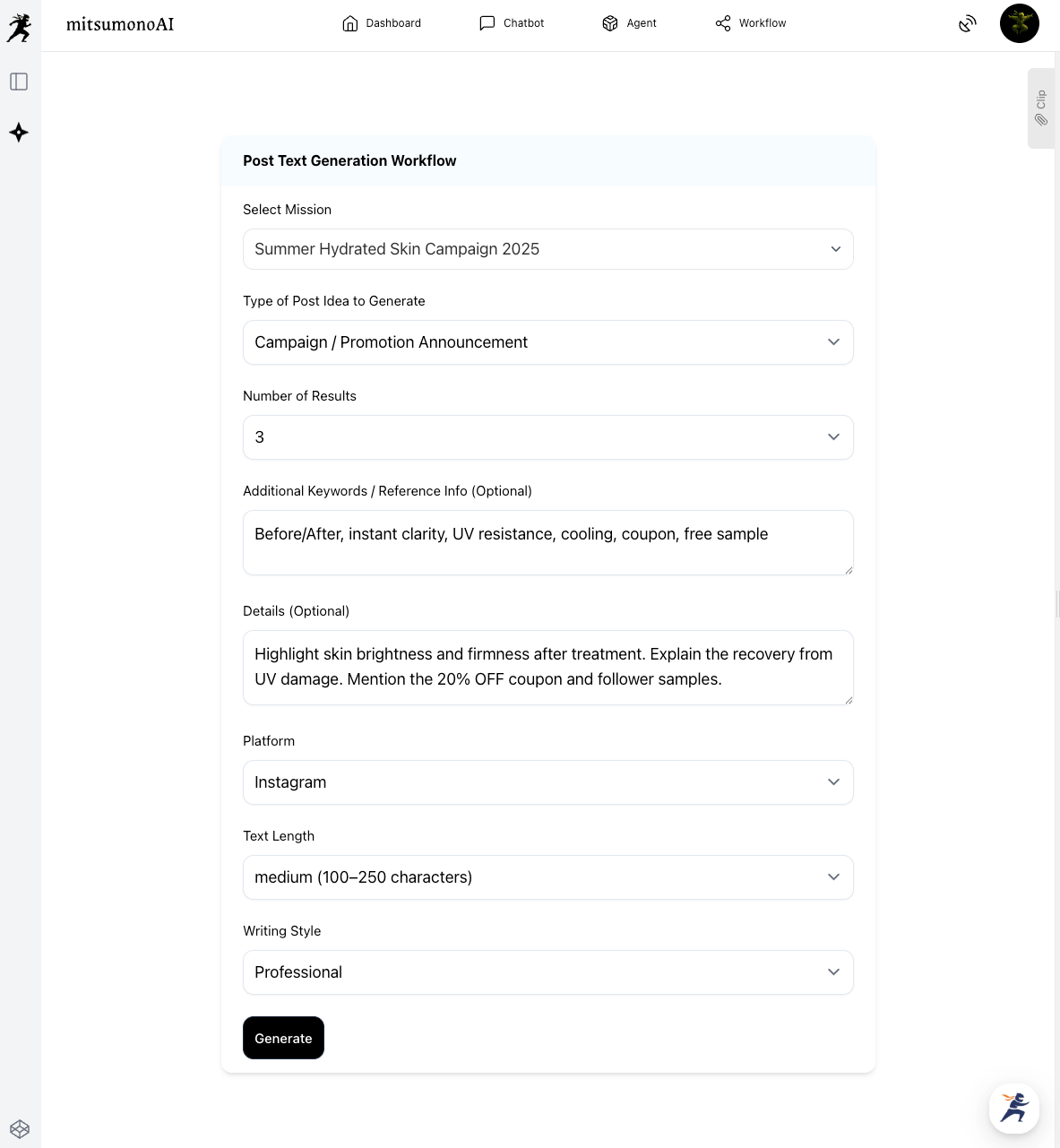Viewport: 1060px width, 1148px height.
Task: Click the mitsumonoAI ninja logo icon
Action: coord(19,27)
